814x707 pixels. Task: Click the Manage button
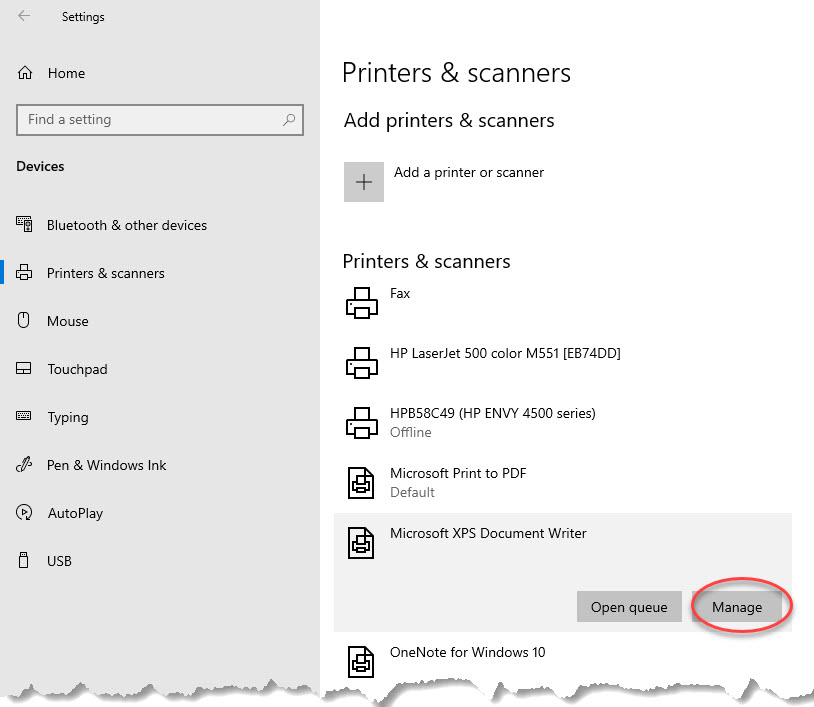coord(737,606)
